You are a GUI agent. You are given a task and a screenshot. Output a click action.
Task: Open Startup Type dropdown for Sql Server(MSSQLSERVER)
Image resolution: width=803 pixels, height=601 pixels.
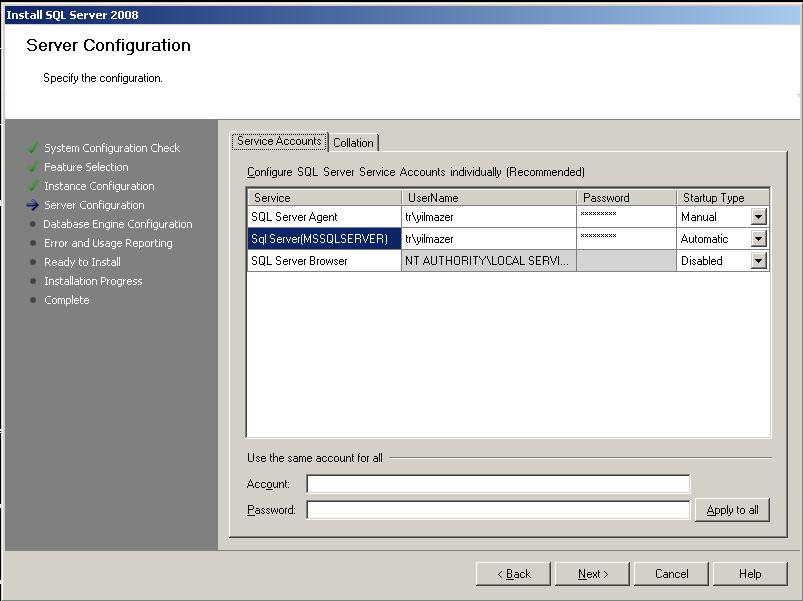tap(758, 239)
